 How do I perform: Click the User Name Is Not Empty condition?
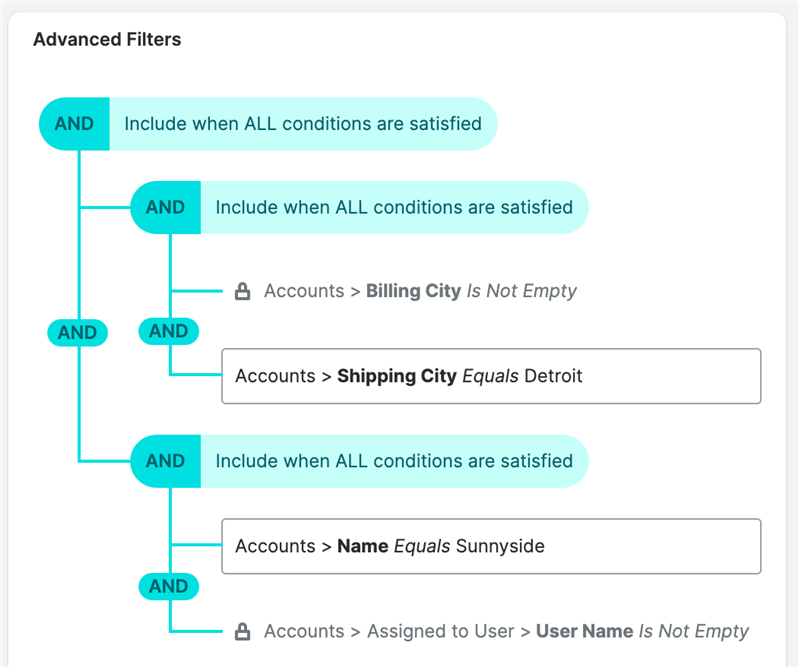pos(506,631)
